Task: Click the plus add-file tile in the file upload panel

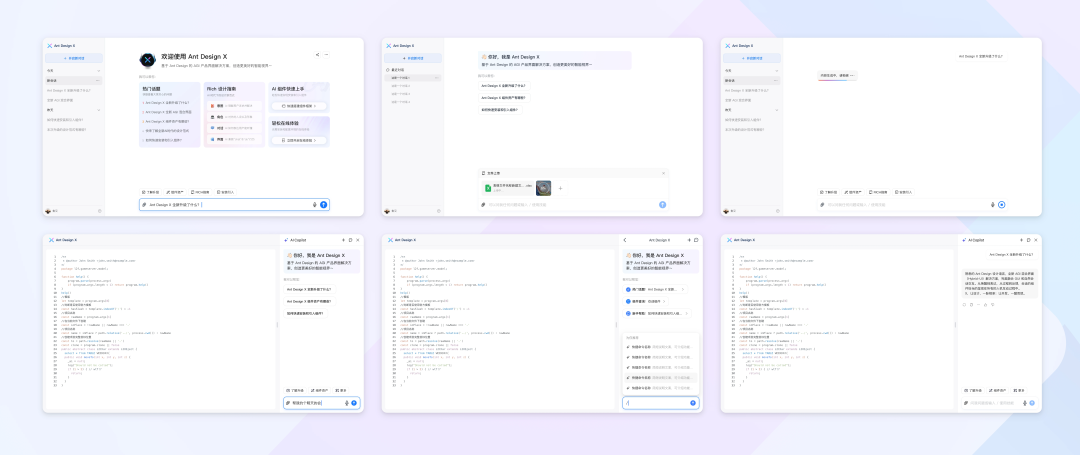Action: click(560, 188)
